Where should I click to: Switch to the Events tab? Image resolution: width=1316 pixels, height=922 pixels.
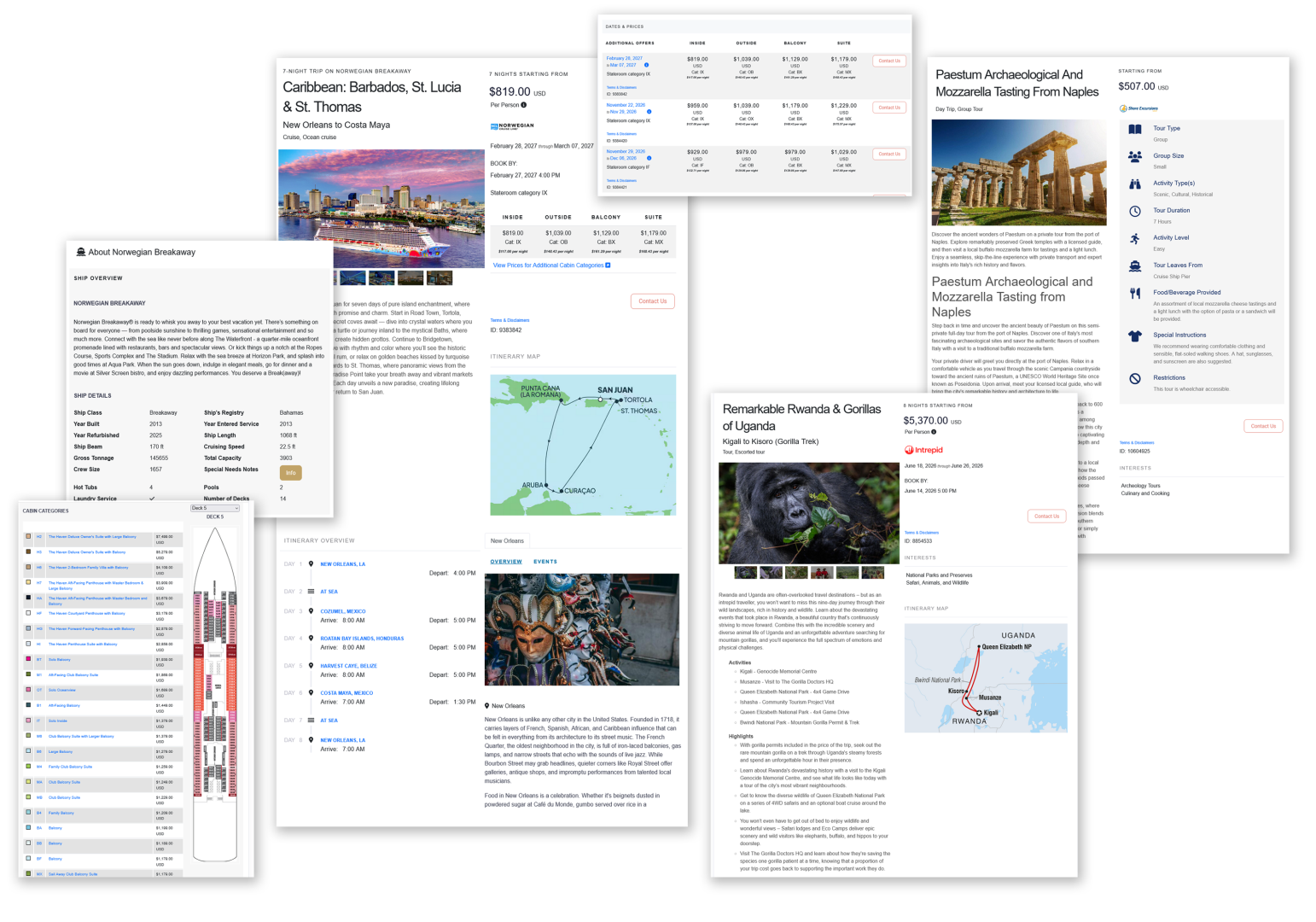(545, 562)
